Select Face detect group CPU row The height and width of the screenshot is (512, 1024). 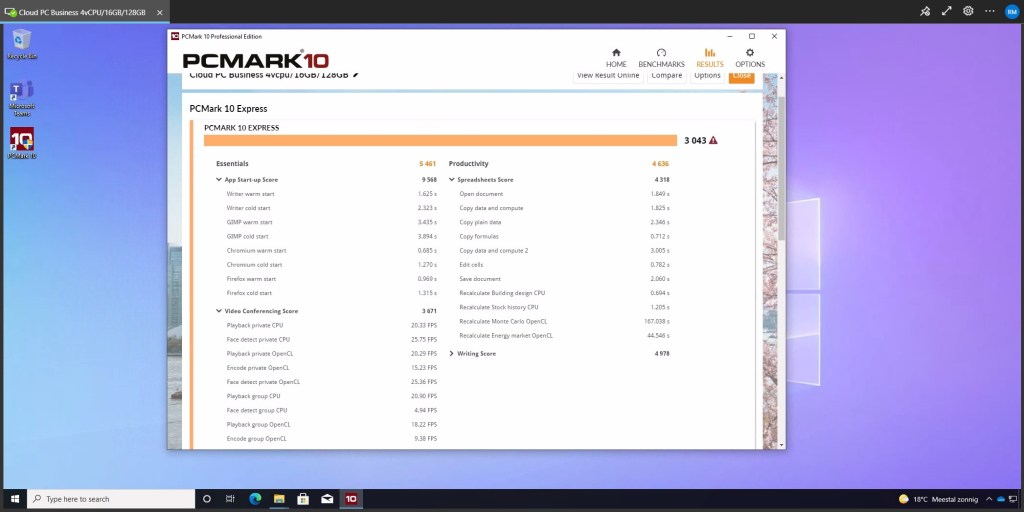pos(332,410)
